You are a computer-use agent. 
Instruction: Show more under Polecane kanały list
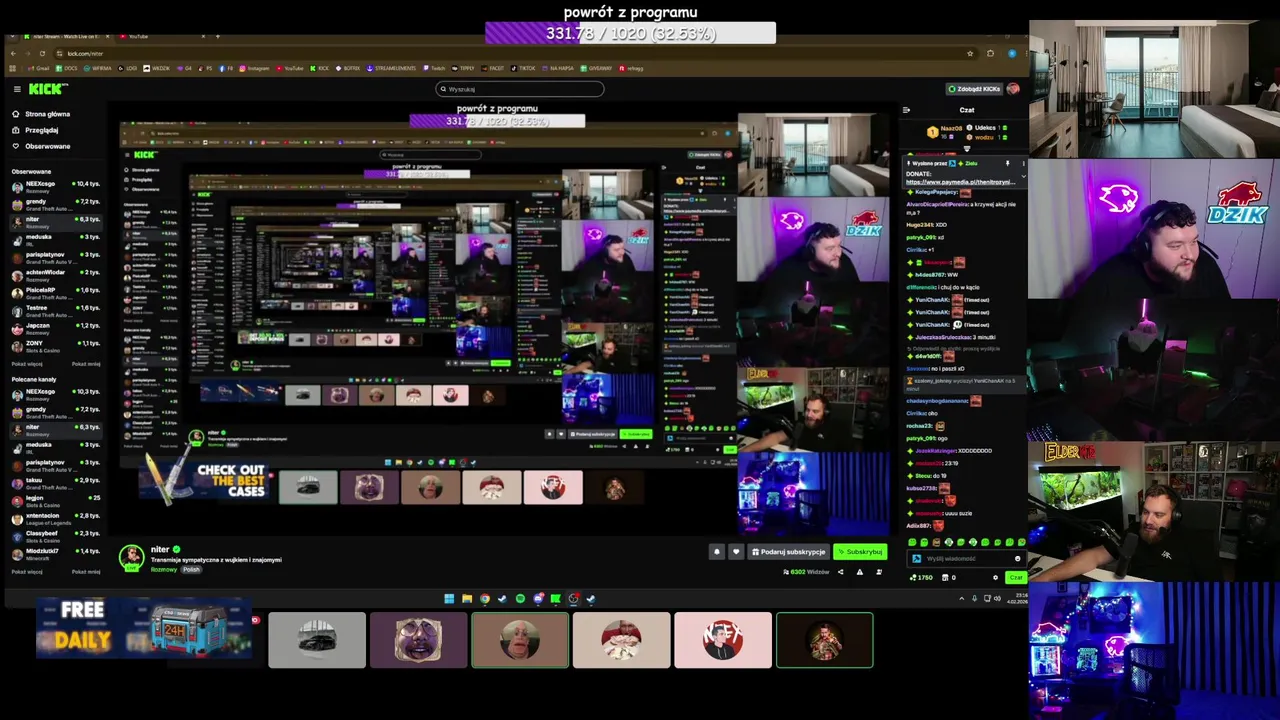(x=27, y=572)
